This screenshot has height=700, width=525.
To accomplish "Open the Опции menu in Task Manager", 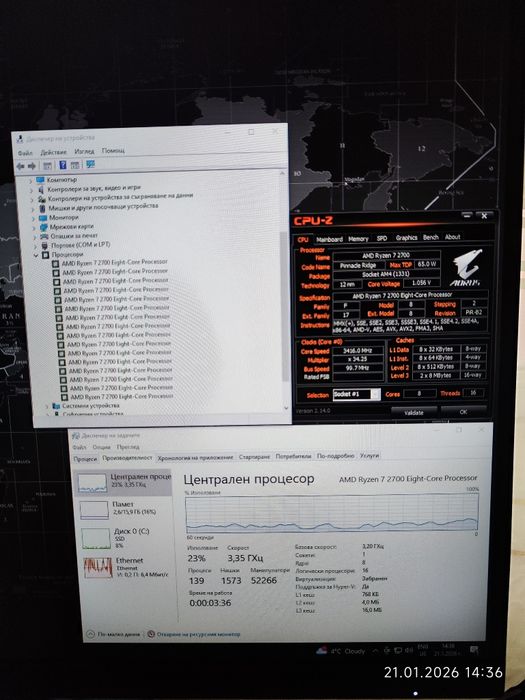I will 101,447.
